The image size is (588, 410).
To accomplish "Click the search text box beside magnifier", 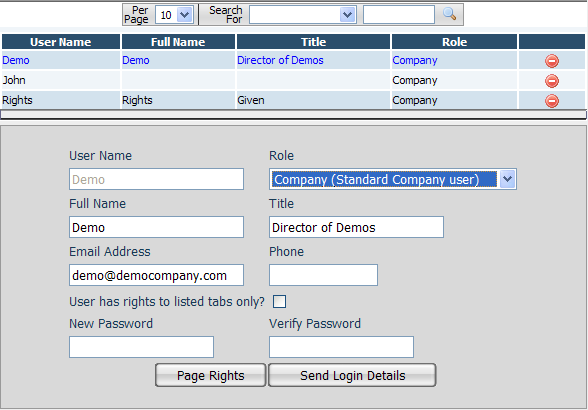I will click(x=399, y=15).
